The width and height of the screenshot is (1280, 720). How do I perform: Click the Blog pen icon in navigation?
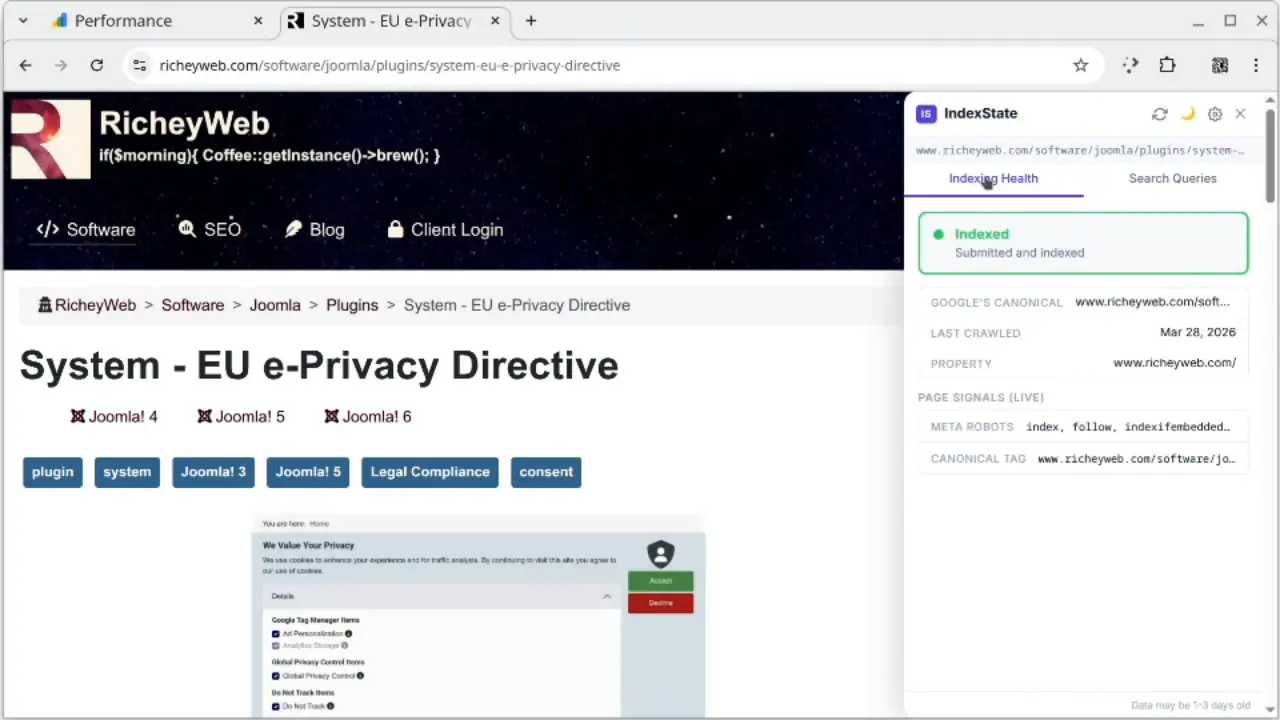[293, 229]
